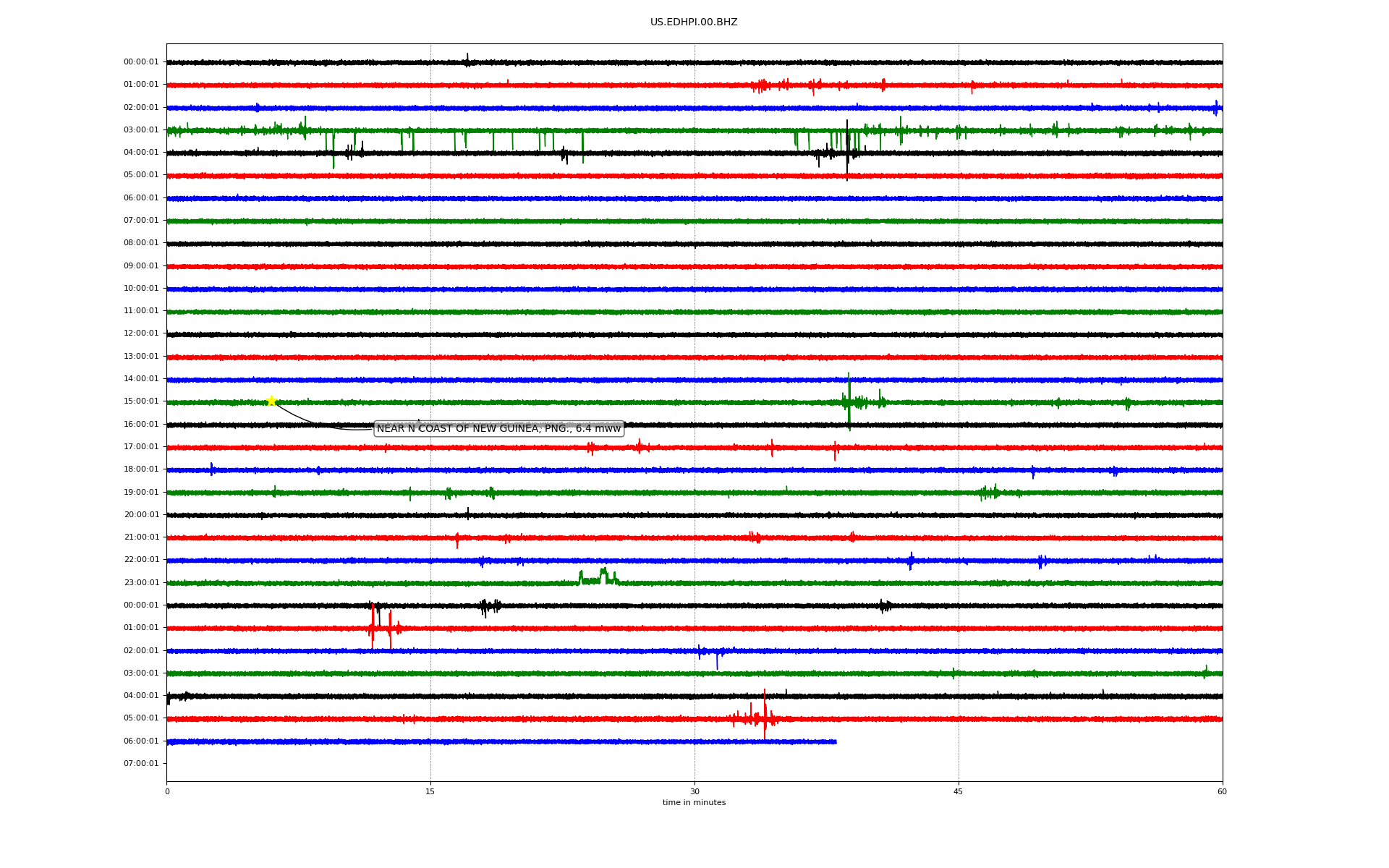
Task: Click the large green spike on 15:00:01 trace
Action: pos(849,401)
